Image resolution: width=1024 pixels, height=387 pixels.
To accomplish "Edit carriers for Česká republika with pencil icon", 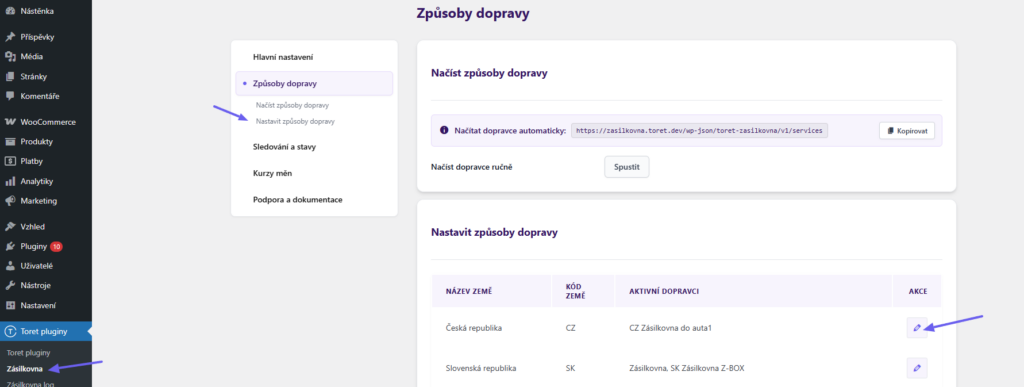I will tap(917, 328).
